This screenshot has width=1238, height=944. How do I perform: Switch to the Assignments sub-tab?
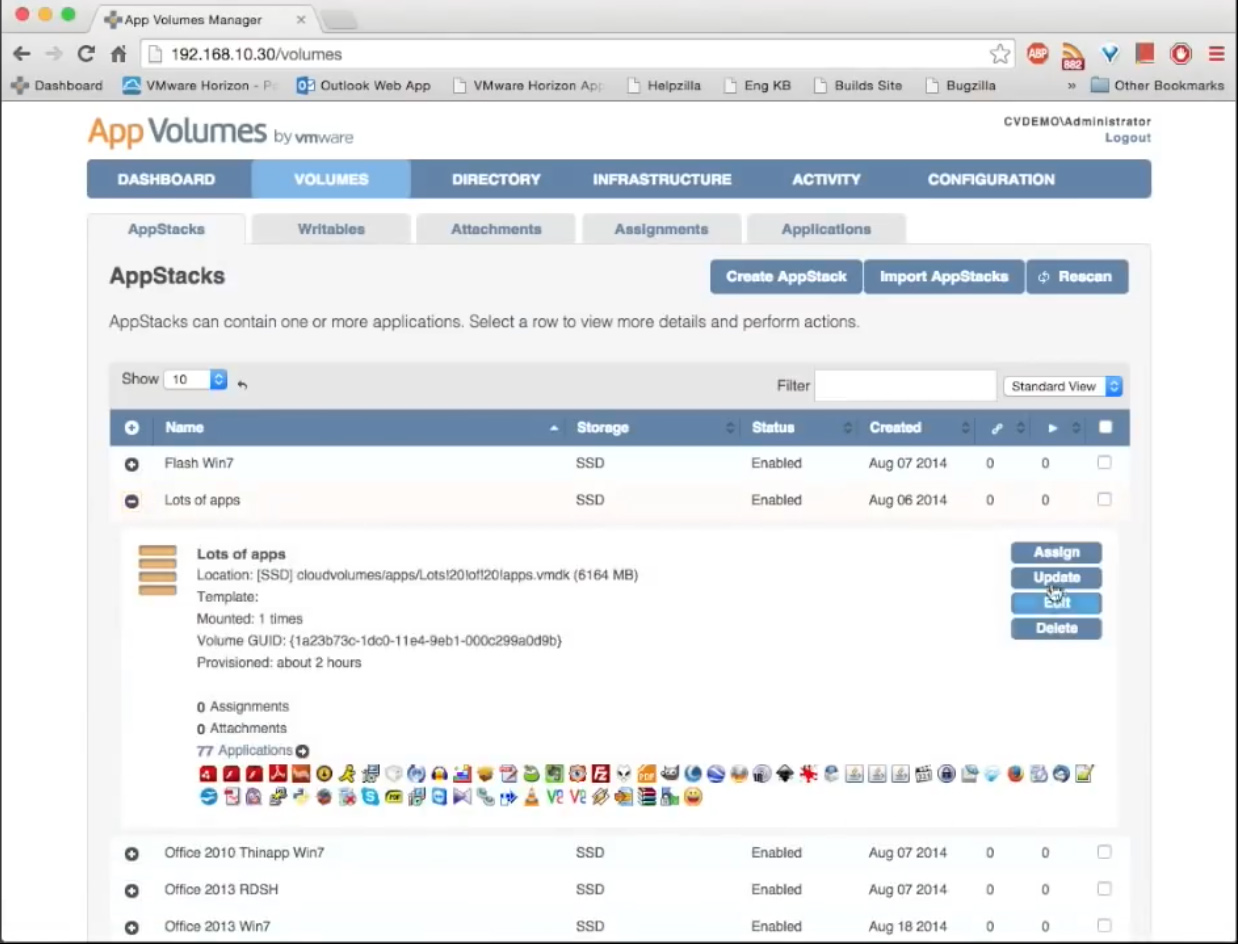coord(661,229)
